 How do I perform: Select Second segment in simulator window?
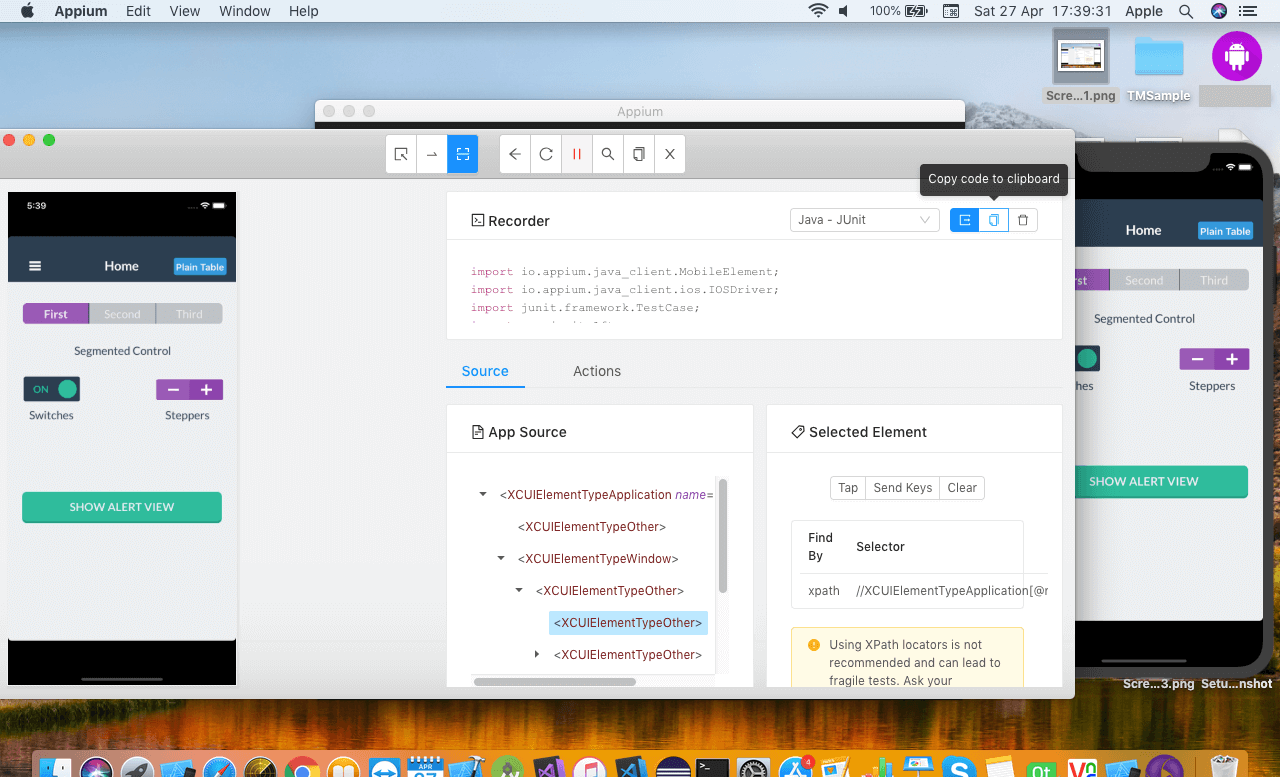coord(1144,280)
